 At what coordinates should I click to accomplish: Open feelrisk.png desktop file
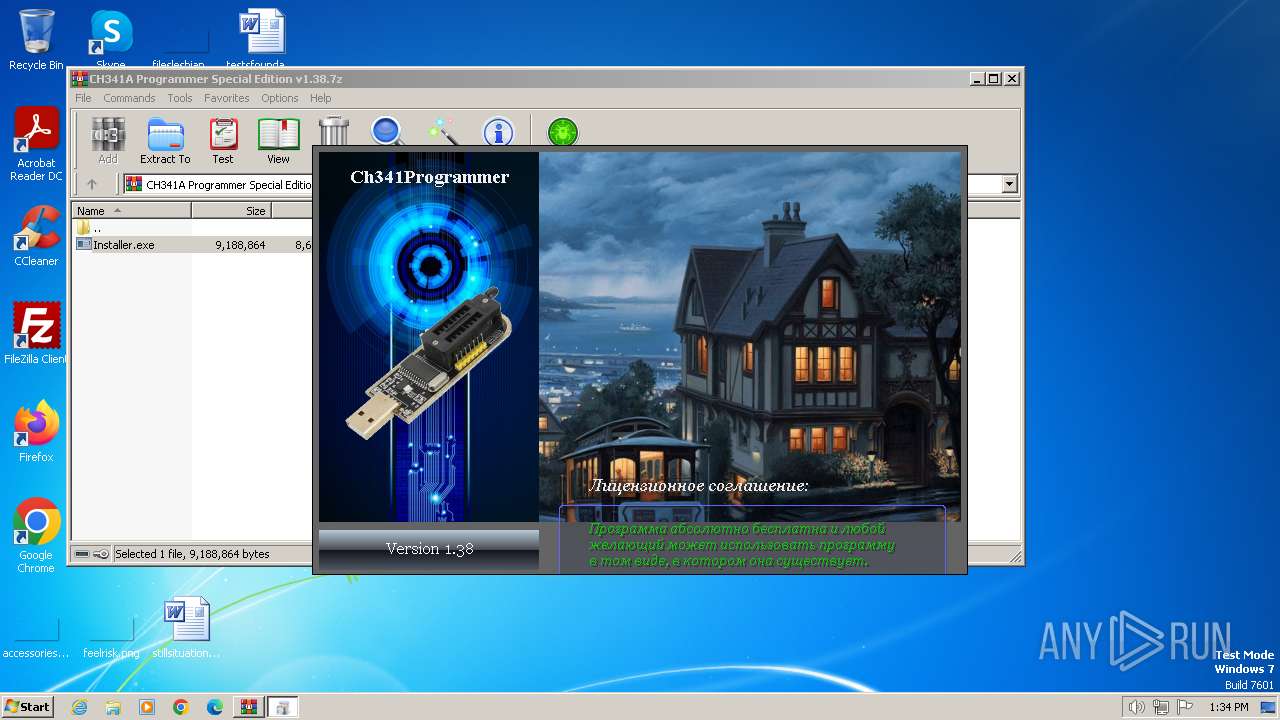coord(111,636)
